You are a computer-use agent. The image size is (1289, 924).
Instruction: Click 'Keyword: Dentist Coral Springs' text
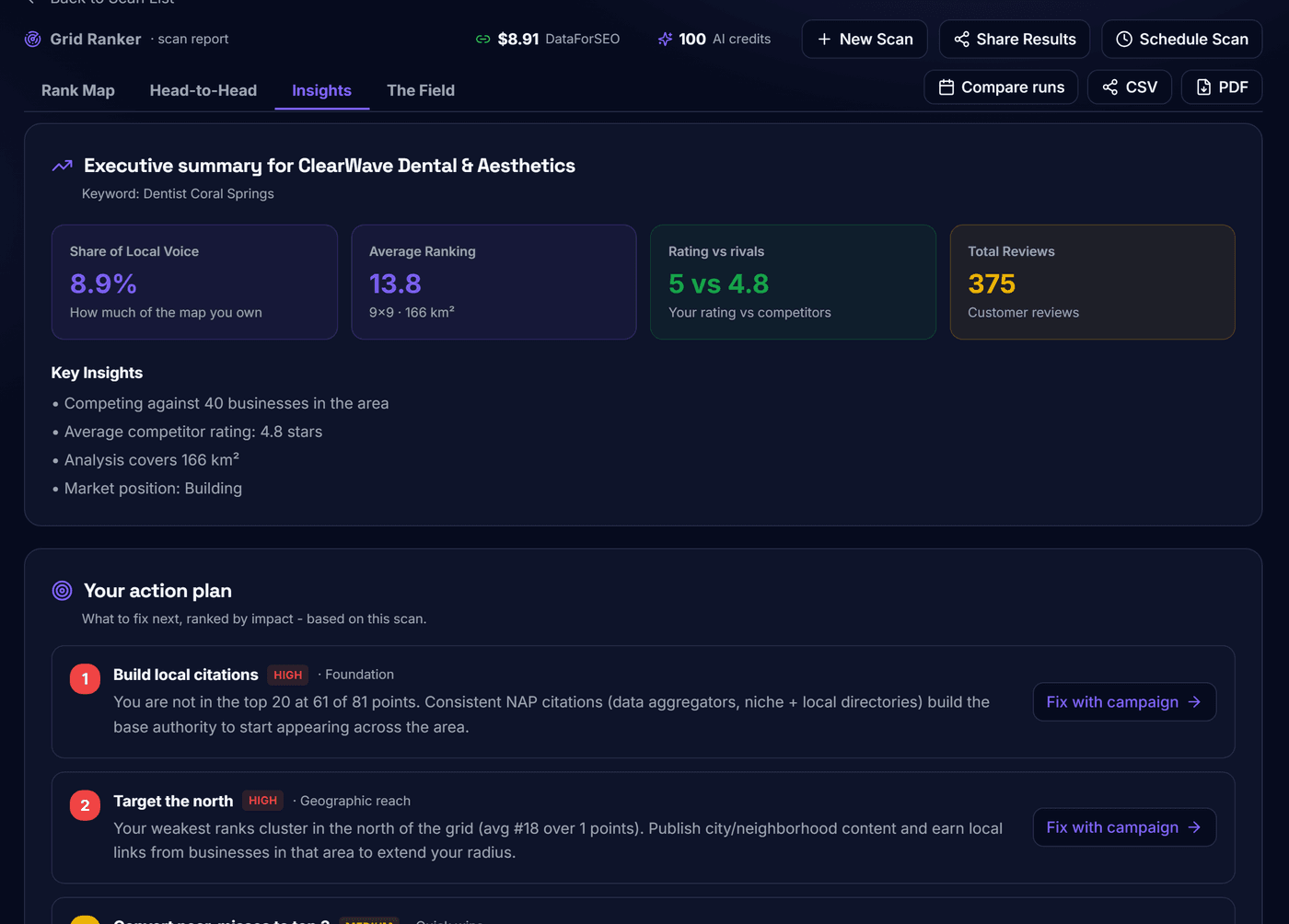(178, 193)
